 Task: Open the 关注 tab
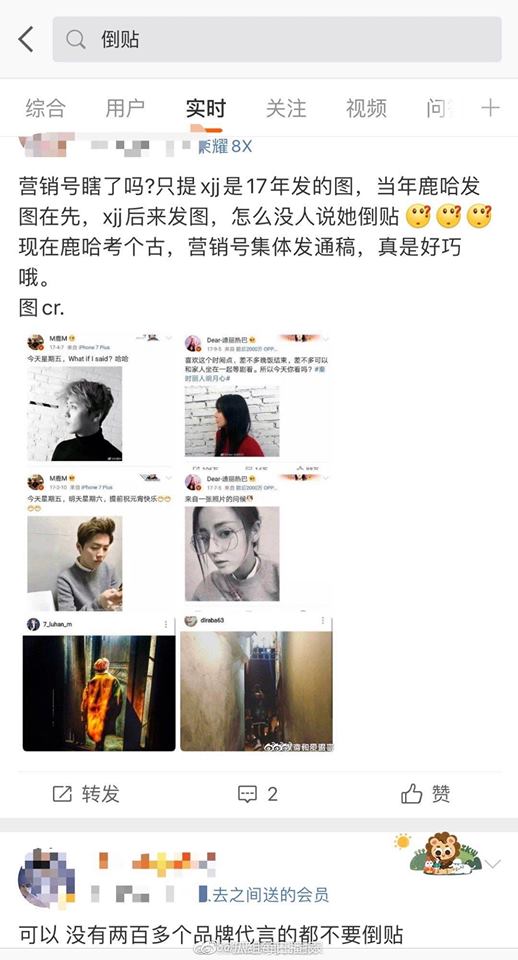click(x=286, y=108)
